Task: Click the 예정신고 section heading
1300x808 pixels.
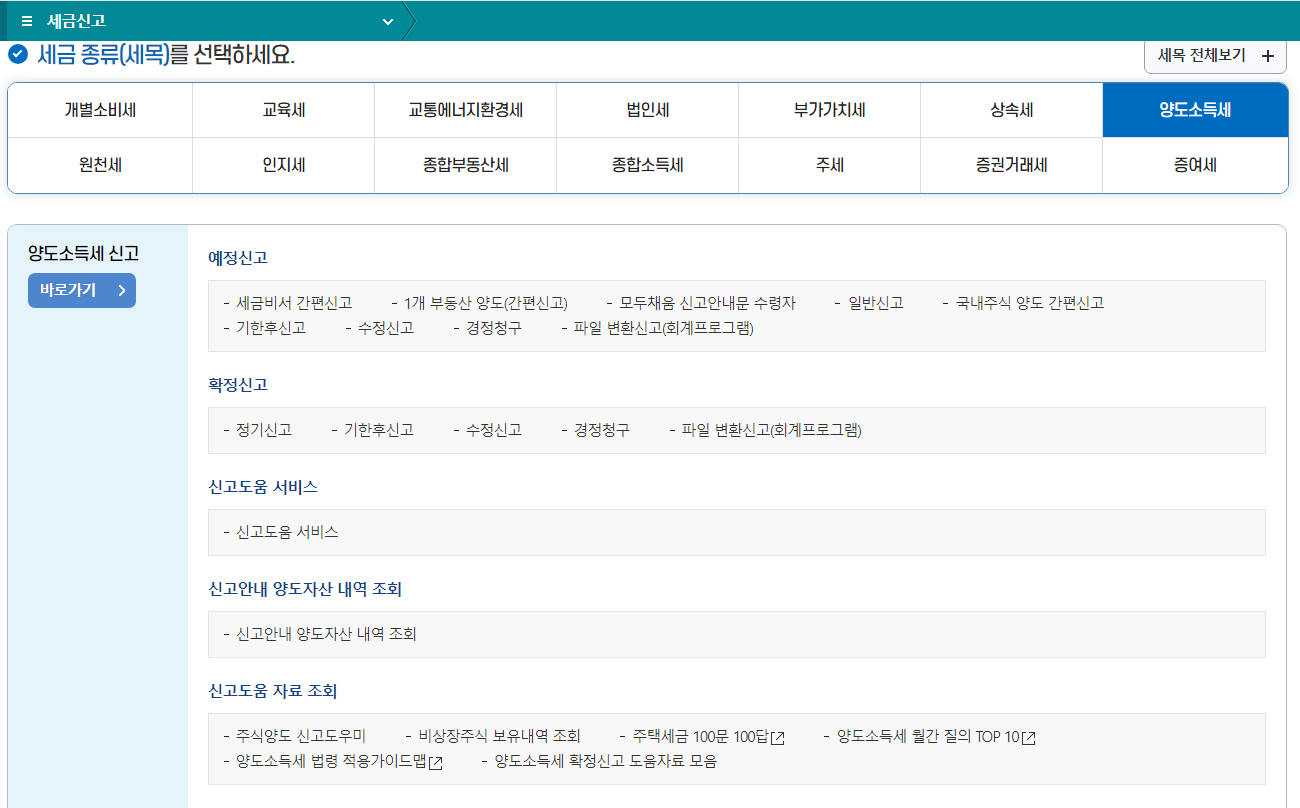Action: point(238,258)
